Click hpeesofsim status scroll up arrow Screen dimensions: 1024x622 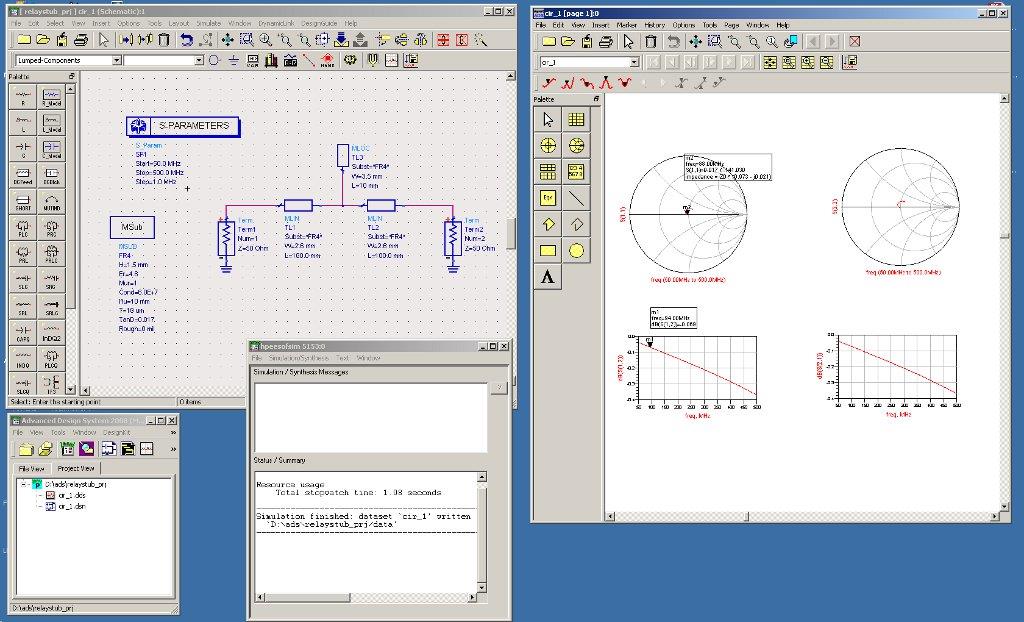tap(482, 477)
